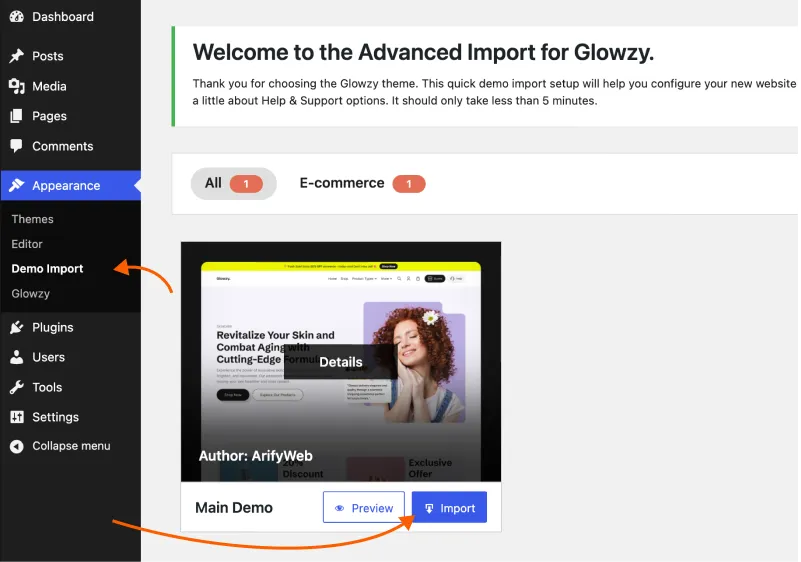The height and width of the screenshot is (562, 801).
Task: Select the Appearance menu item
Action: pyautogui.click(x=70, y=185)
